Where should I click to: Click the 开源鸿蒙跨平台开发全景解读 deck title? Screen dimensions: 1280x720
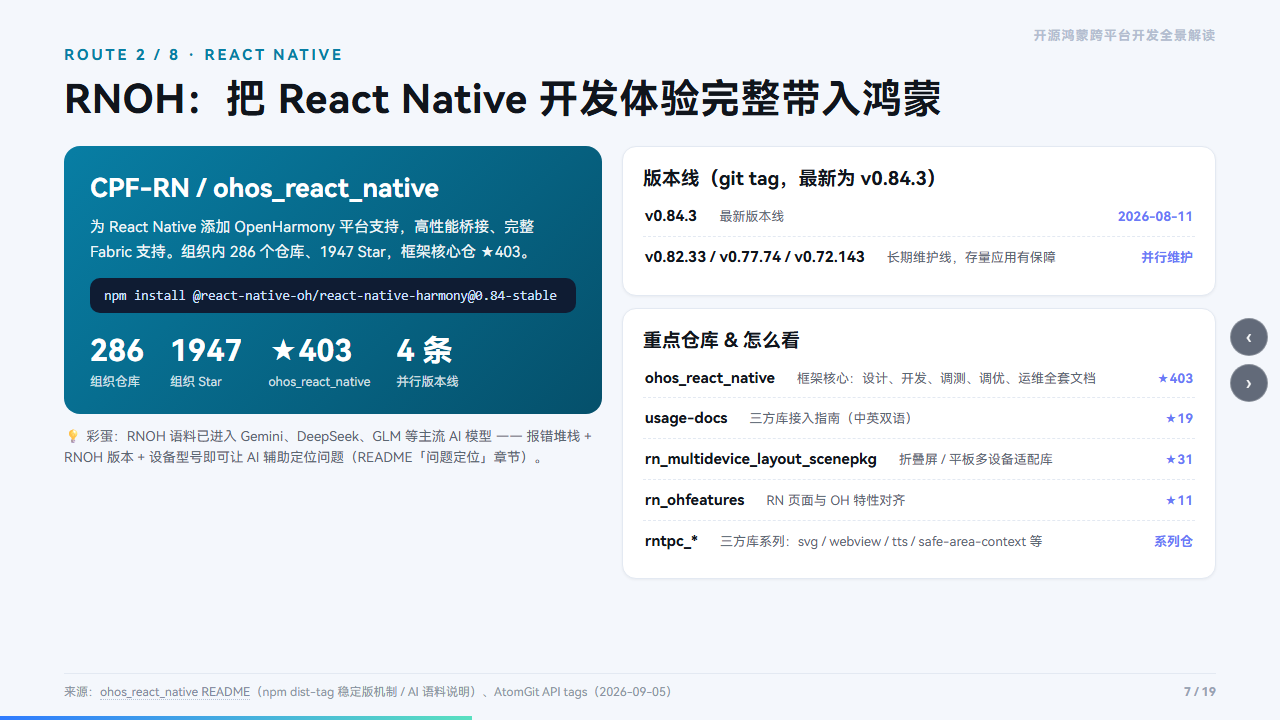1124,35
